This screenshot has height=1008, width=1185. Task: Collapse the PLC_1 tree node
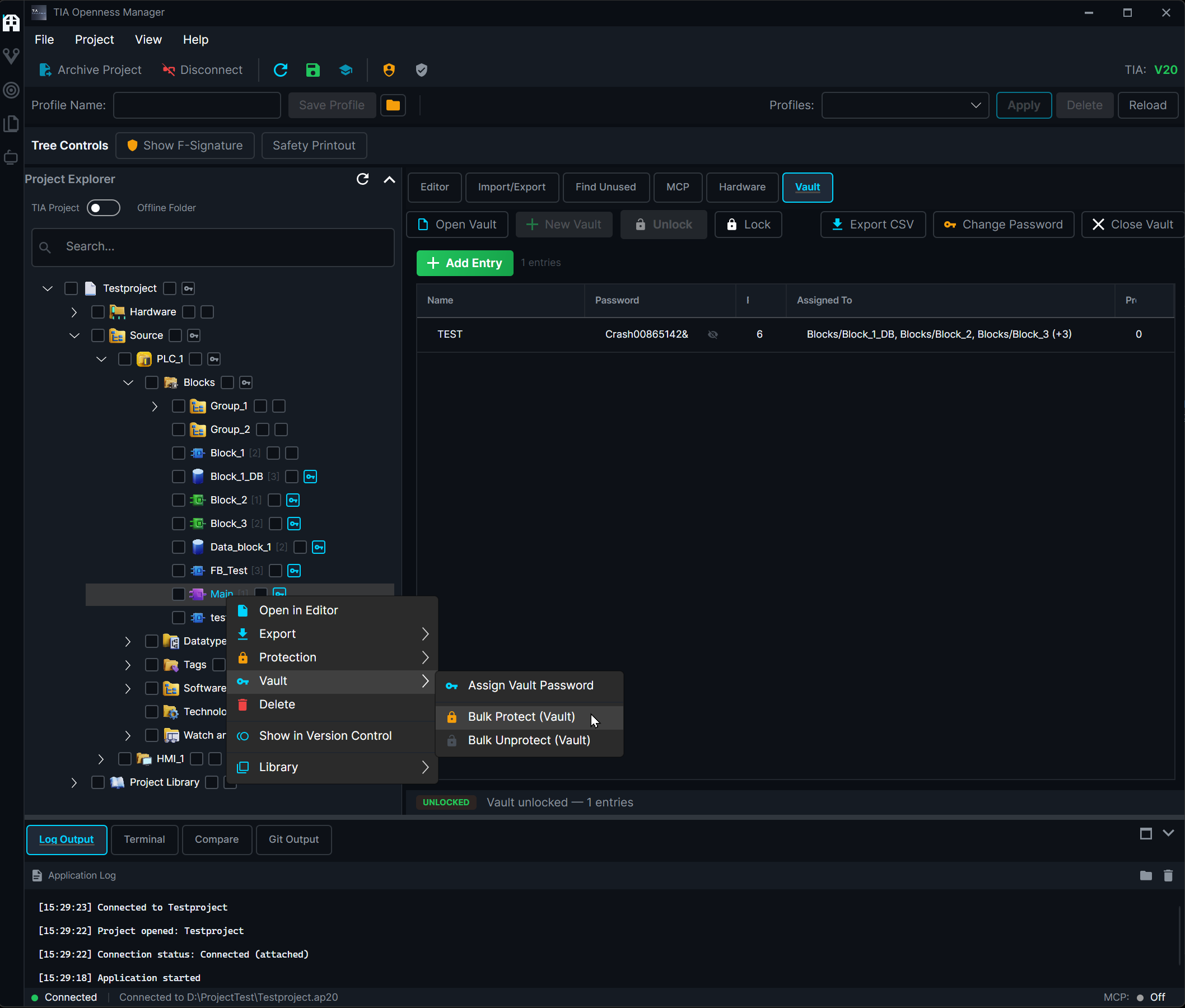pyautogui.click(x=102, y=359)
